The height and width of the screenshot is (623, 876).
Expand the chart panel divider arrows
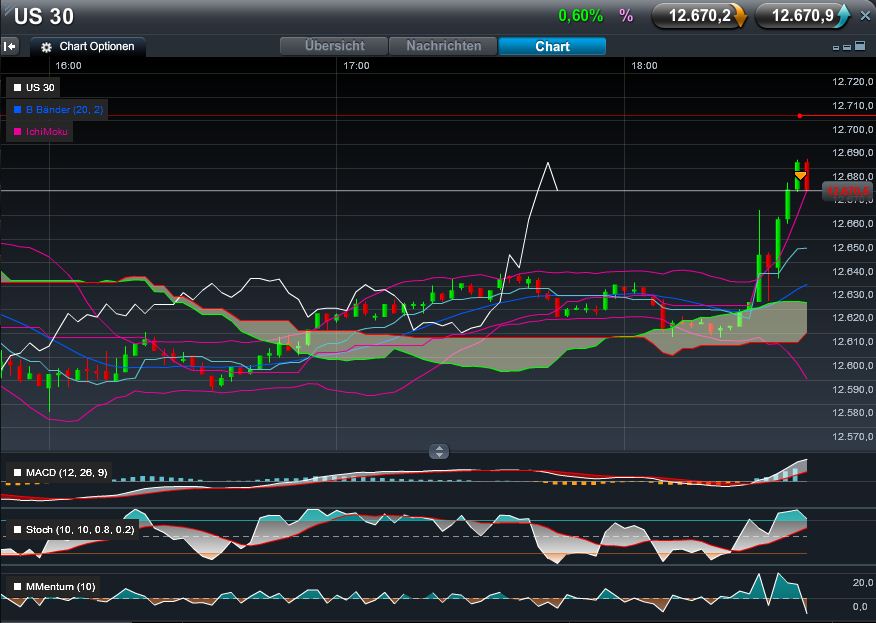[x=437, y=452]
